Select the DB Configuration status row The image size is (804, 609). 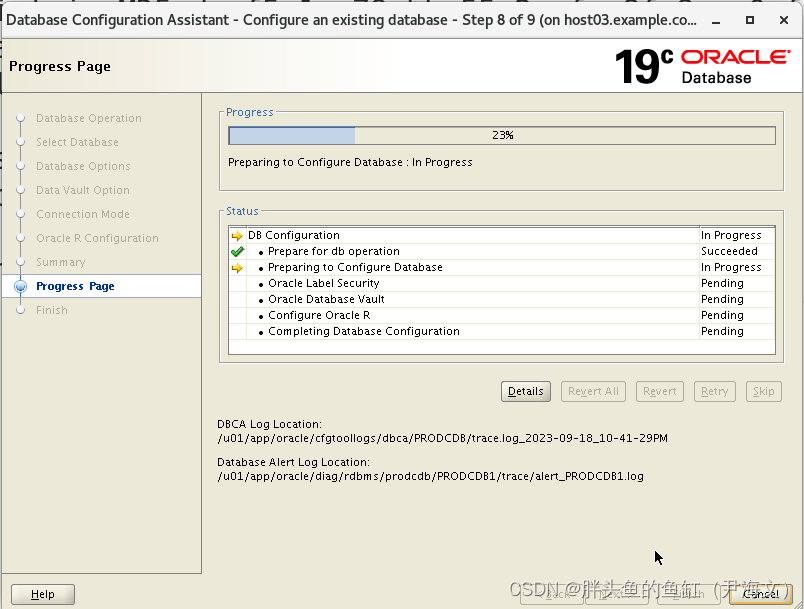tap(502, 235)
